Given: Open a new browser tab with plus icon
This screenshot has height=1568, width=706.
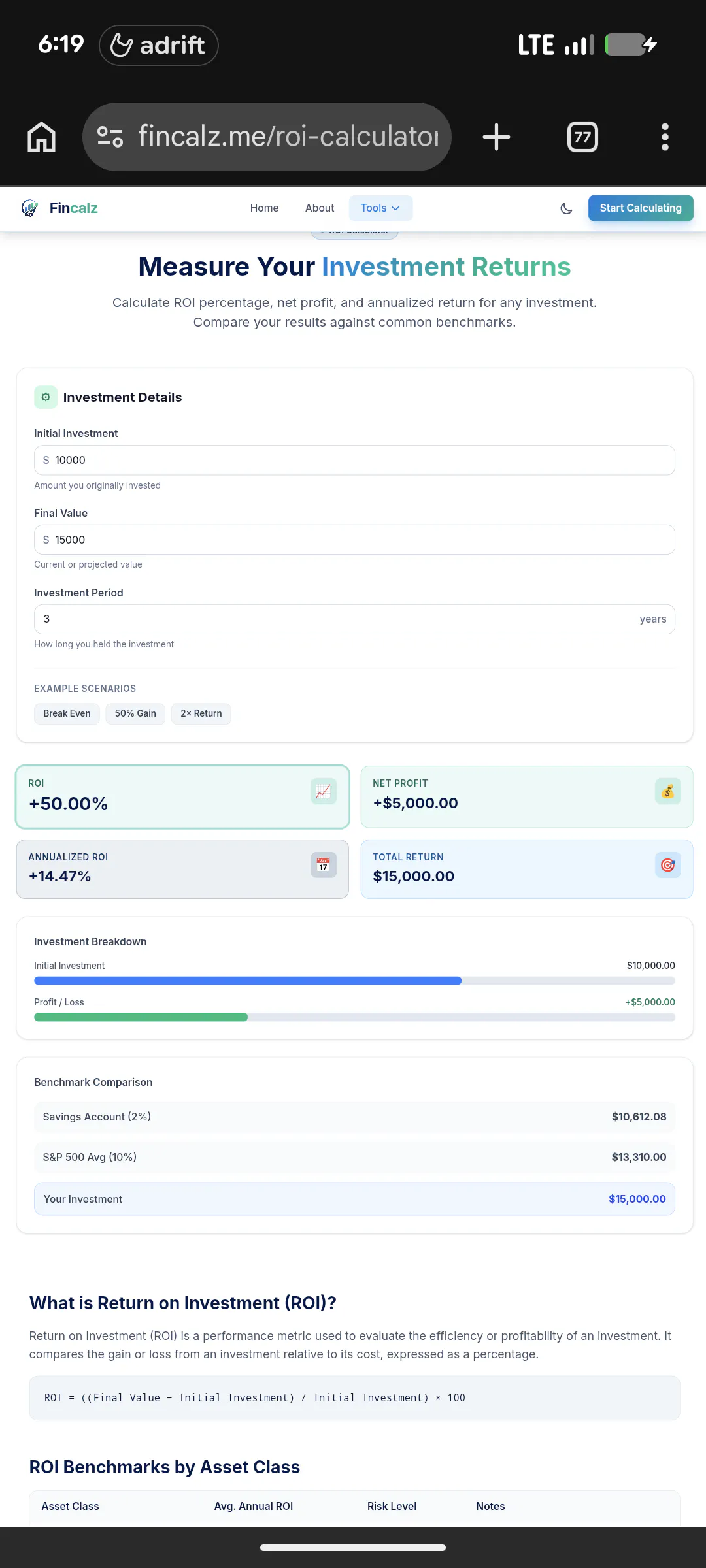Looking at the screenshot, I should [x=496, y=137].
